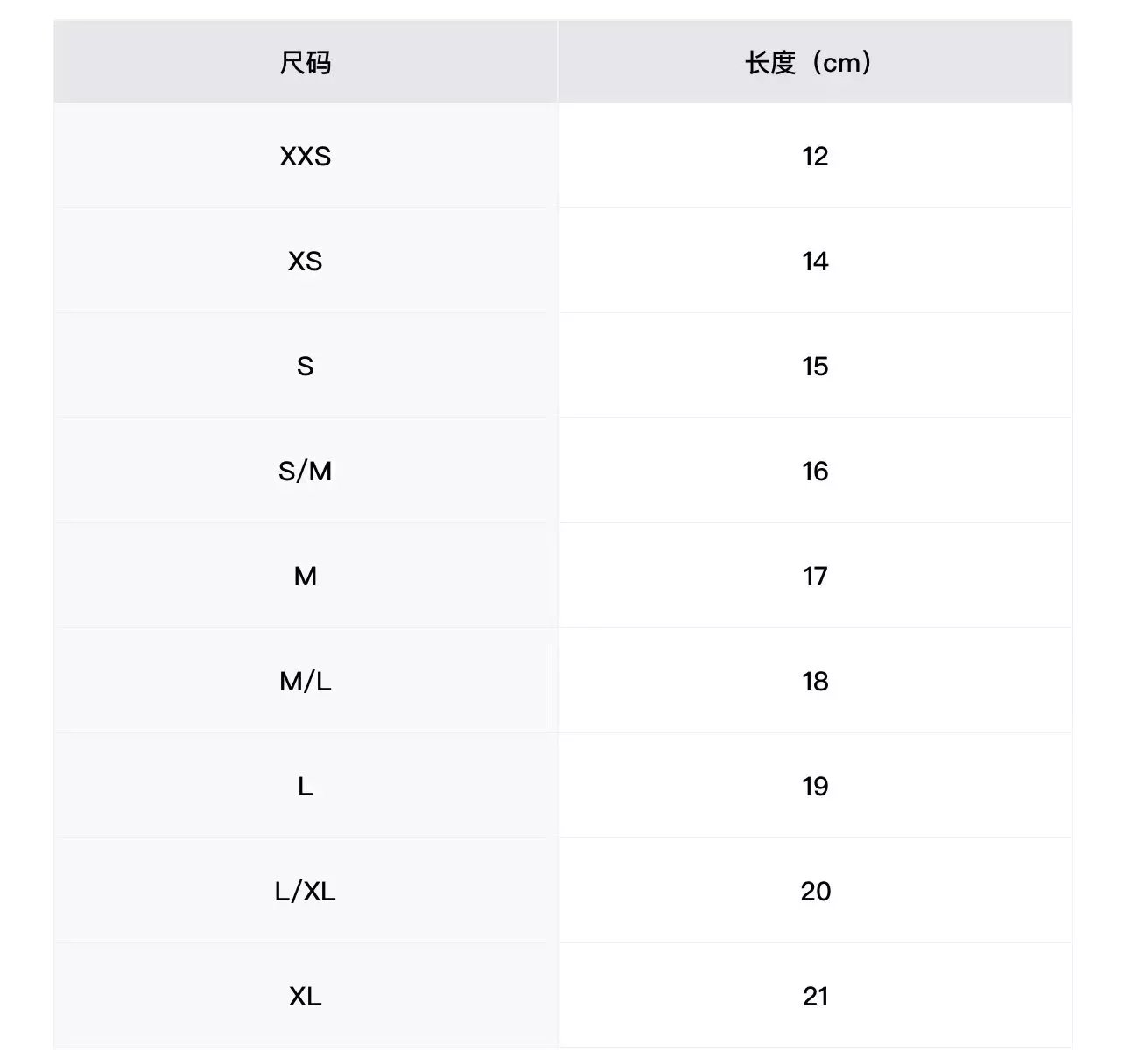
Task: Select the length value 14
Action: (815, 261)
